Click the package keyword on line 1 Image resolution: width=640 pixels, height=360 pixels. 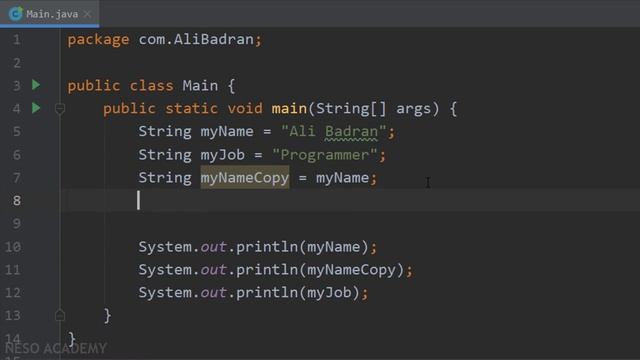click(98, 40)
